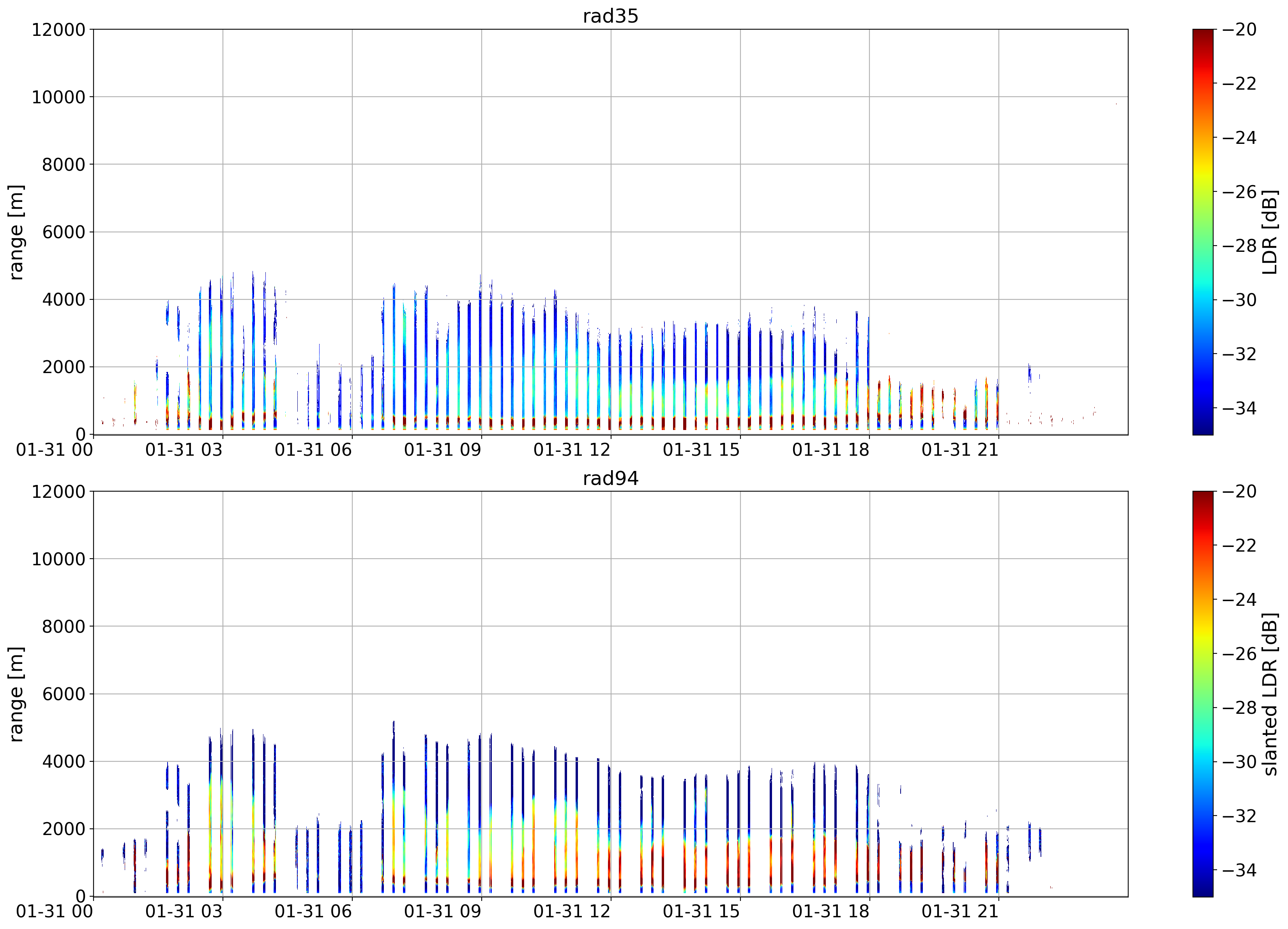The width and height of the screenshot is (1288, 929).
Task: Select "10000" tick on rad94 range axis
Action: pos(58,559)
